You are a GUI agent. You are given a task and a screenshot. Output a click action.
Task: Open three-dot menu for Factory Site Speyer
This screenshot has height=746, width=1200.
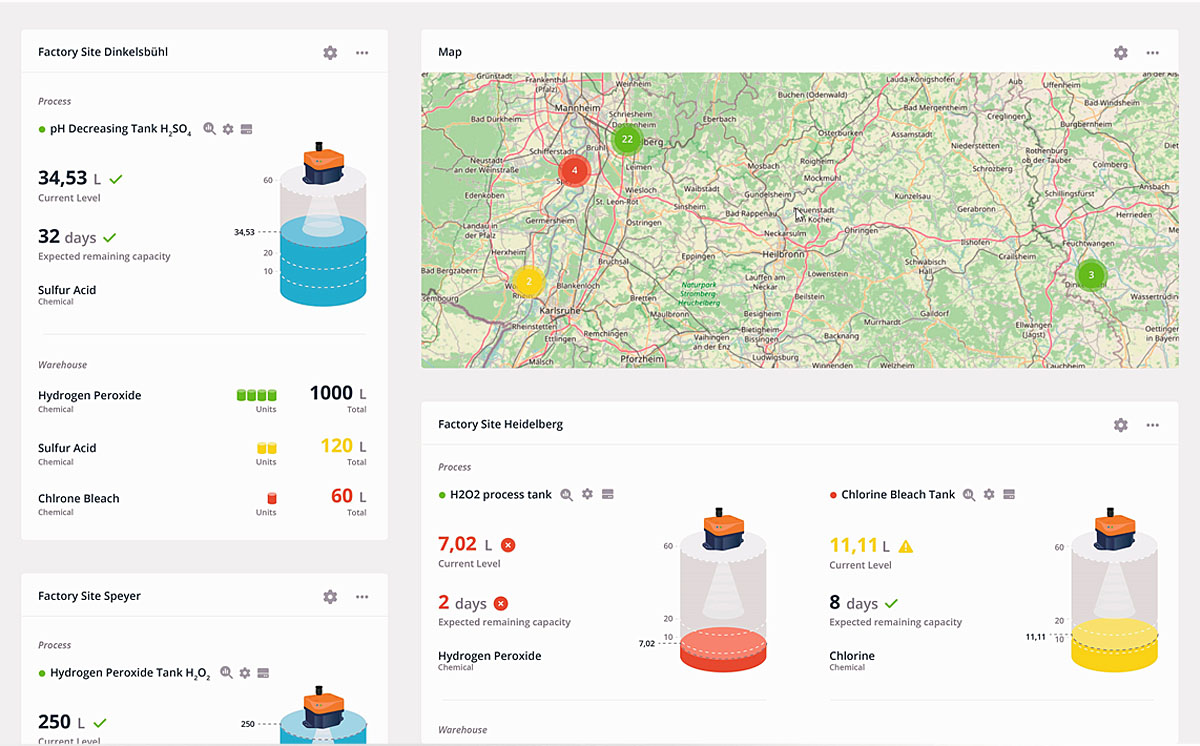(x=362, y=597)
